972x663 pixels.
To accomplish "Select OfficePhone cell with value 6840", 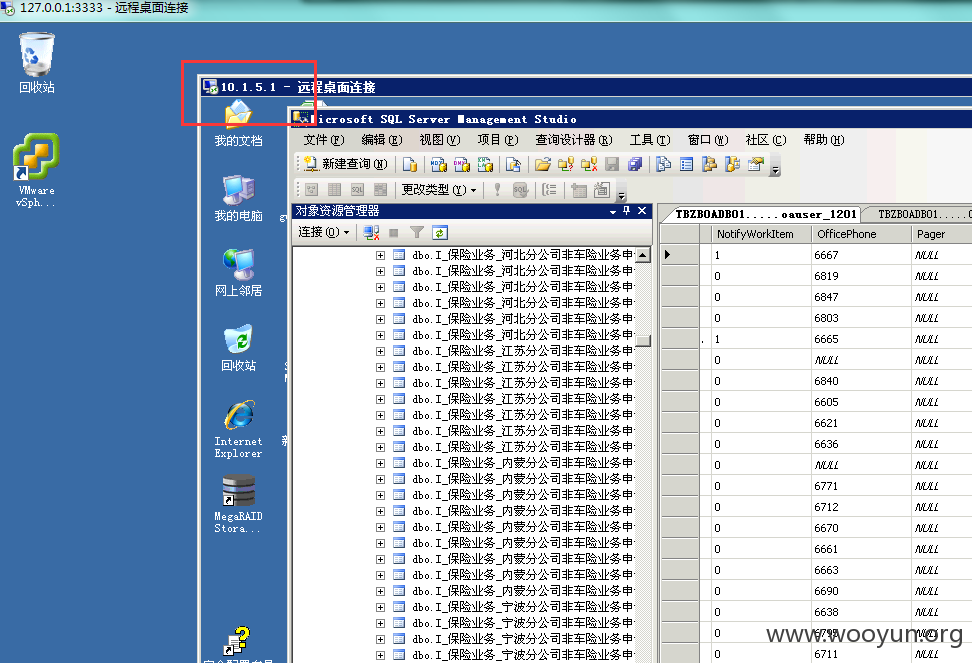I will [860, 381].
